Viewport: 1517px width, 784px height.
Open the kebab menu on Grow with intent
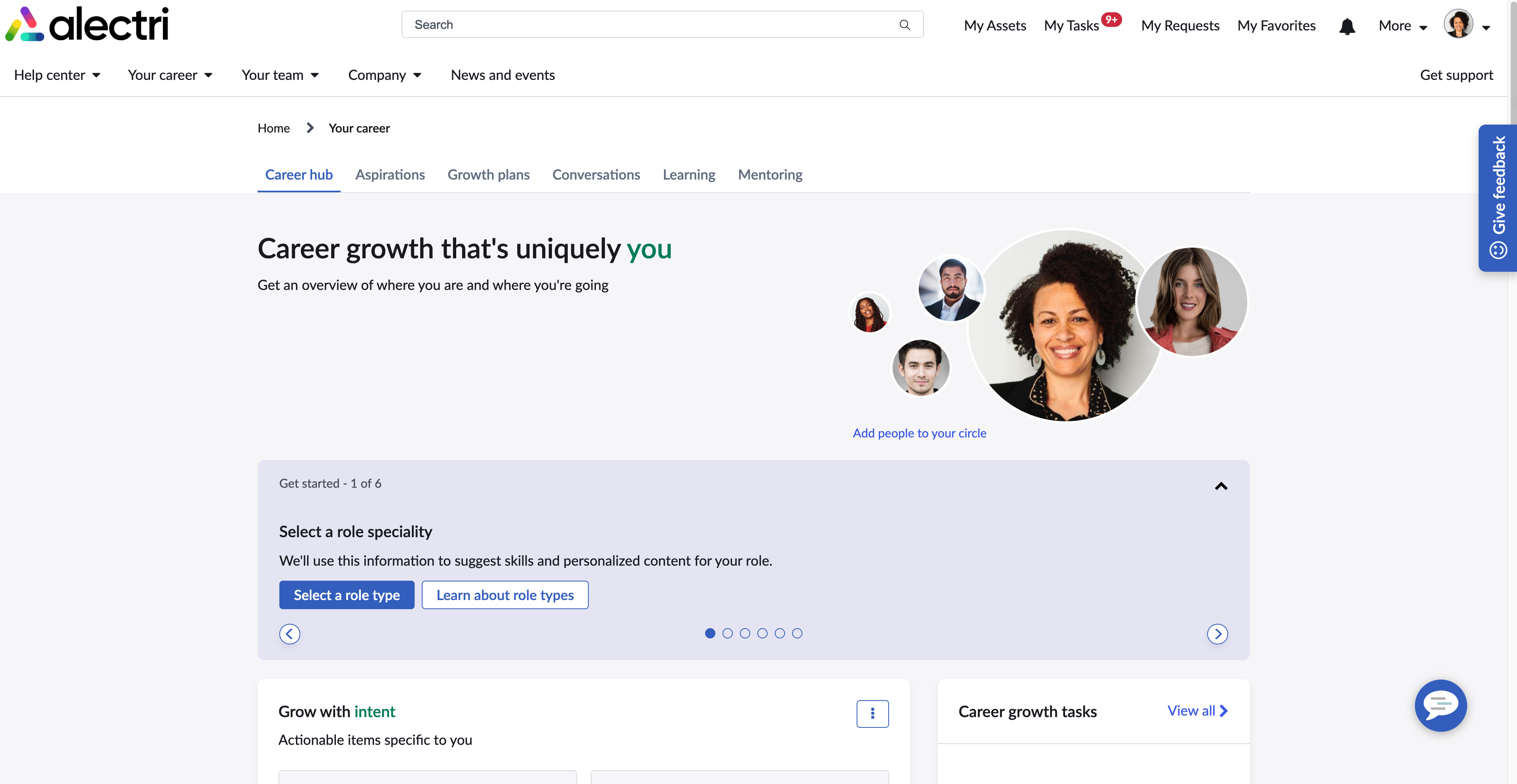(872, 713)
